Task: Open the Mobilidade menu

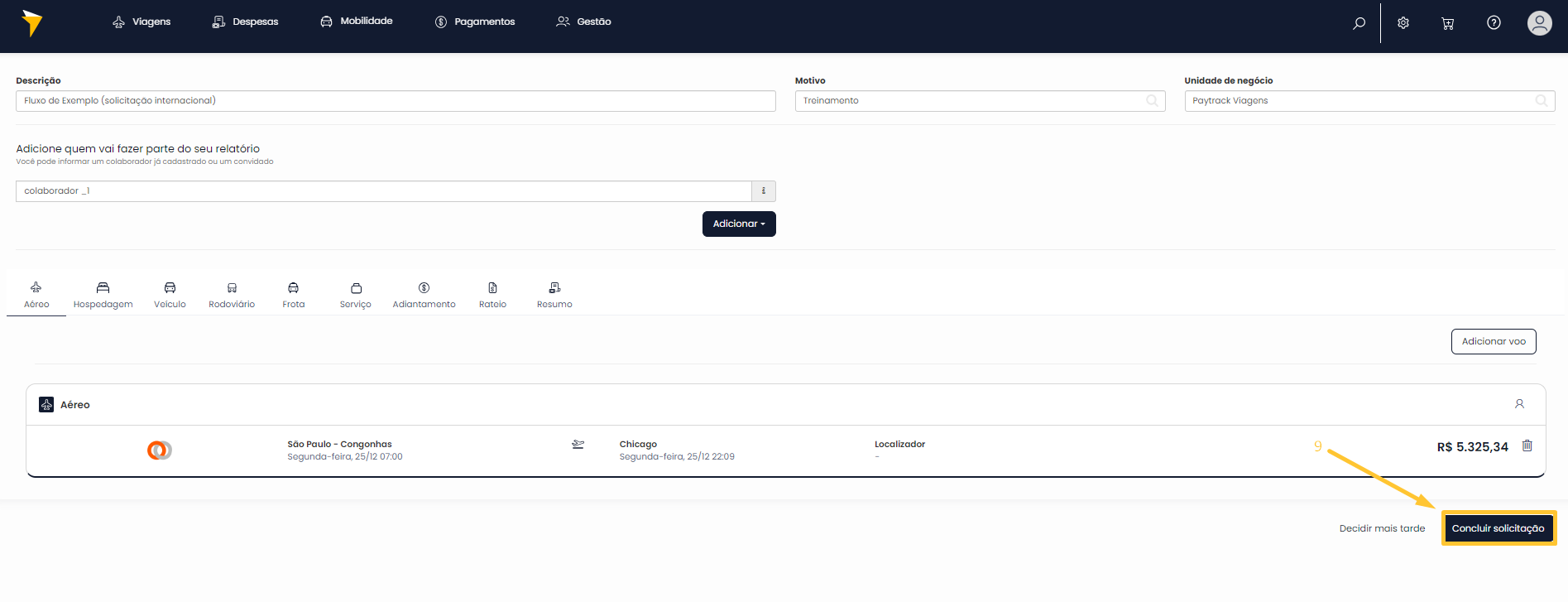Action: pyautogui.click(x=357, y=22)
